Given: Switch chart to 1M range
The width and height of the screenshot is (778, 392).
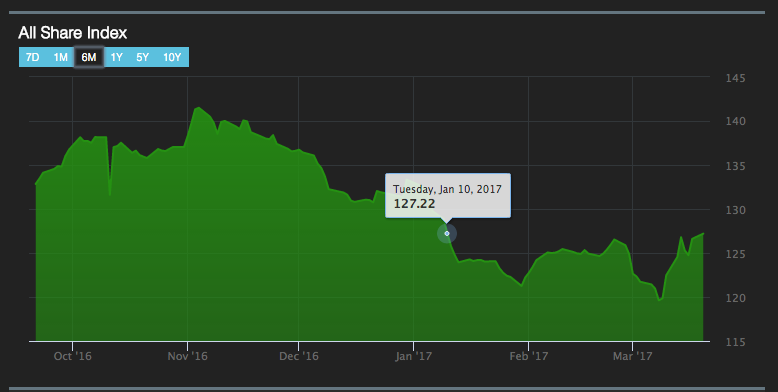Looking at the screenshot, I should tap(61, 57).
